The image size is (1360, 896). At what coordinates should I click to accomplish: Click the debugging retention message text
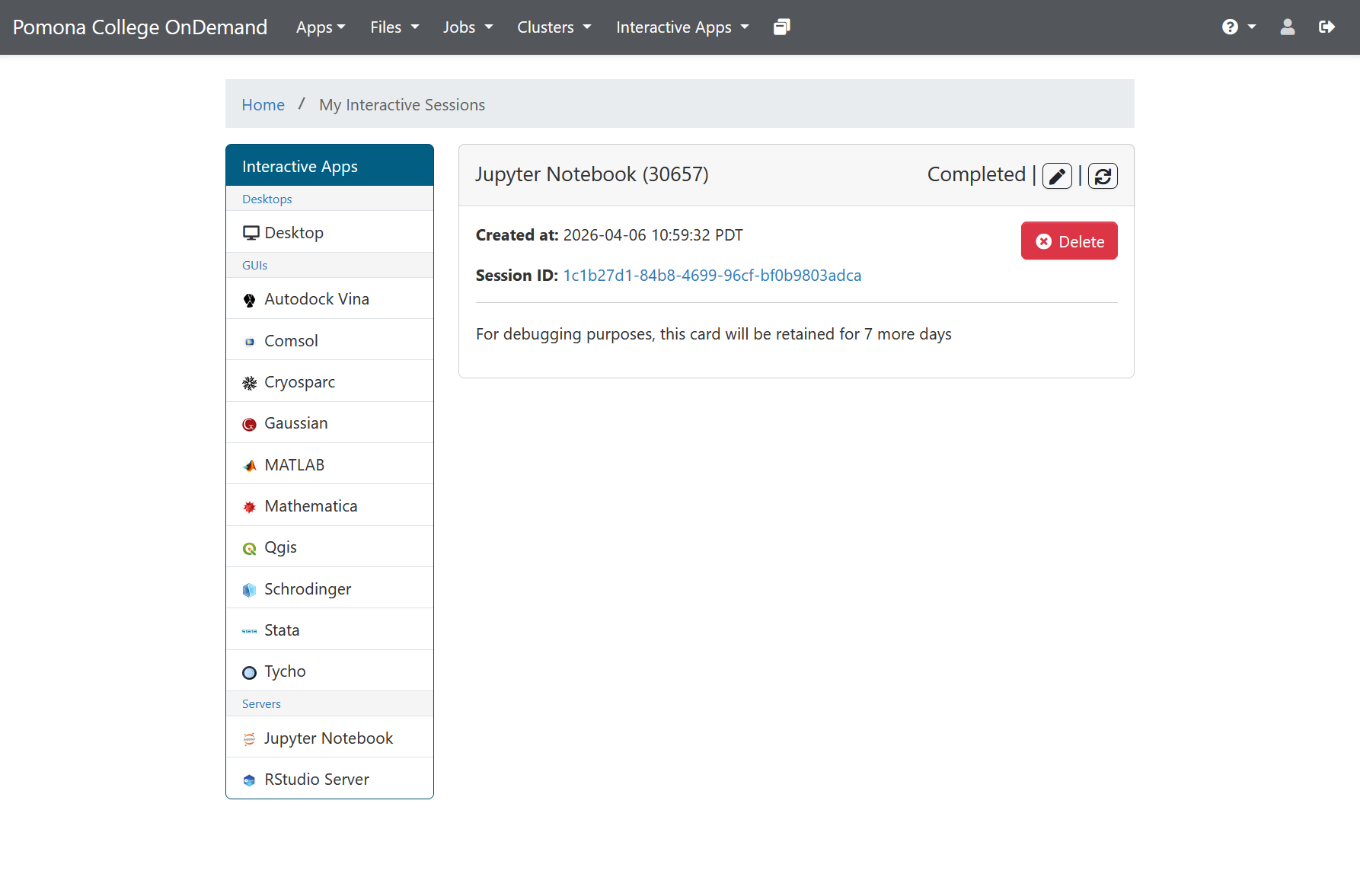714,334
